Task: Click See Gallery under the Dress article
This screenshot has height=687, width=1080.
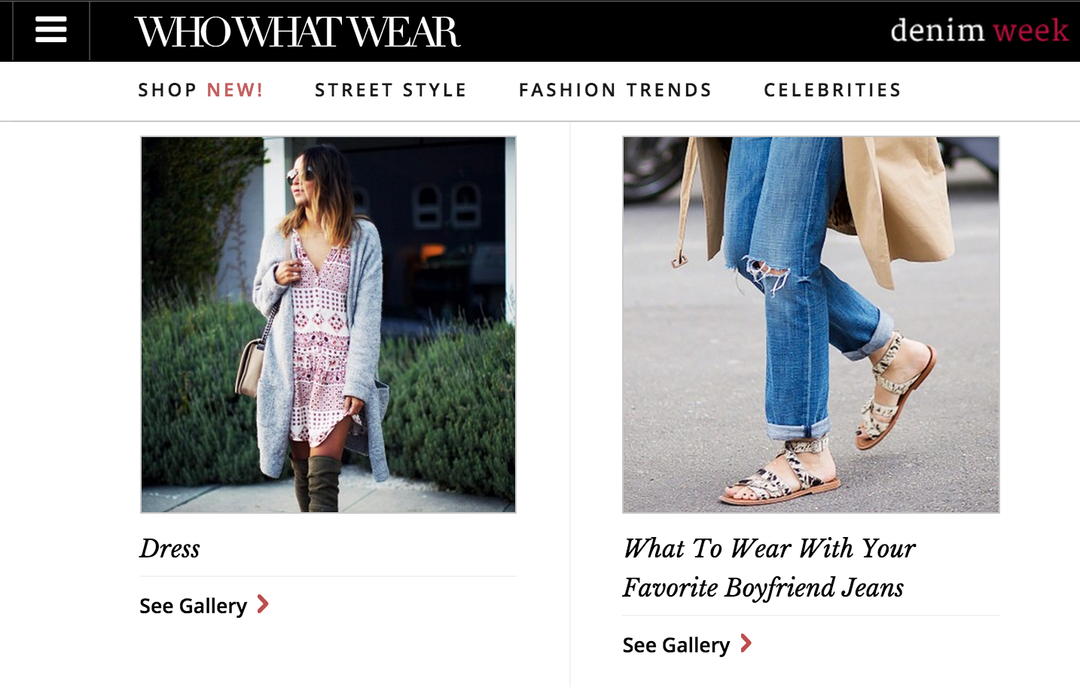Action: (193, 606)
